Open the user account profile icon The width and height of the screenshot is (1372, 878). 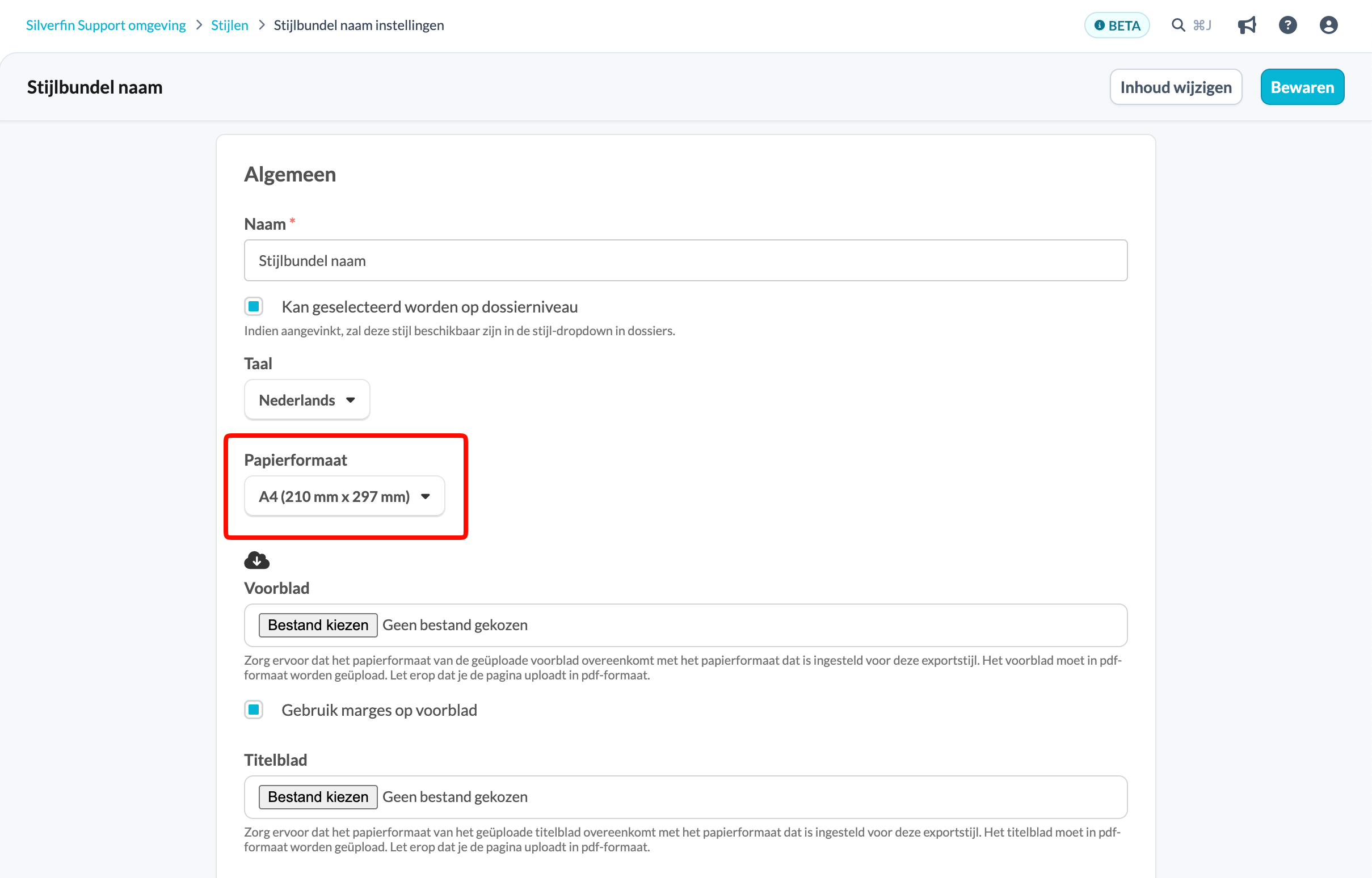[1329, 25]
